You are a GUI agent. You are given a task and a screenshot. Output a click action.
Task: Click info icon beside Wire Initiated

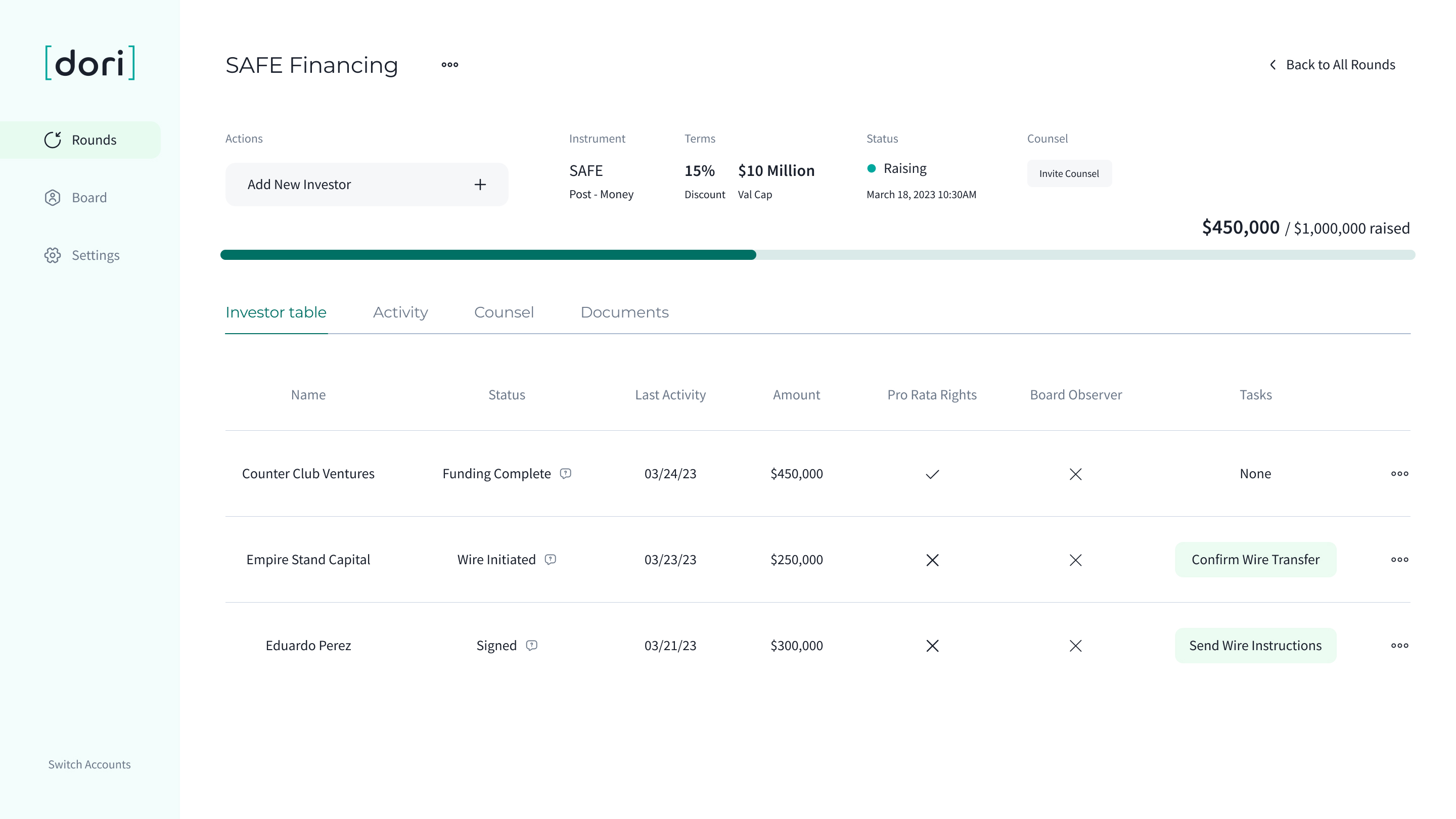pos(550,560)
